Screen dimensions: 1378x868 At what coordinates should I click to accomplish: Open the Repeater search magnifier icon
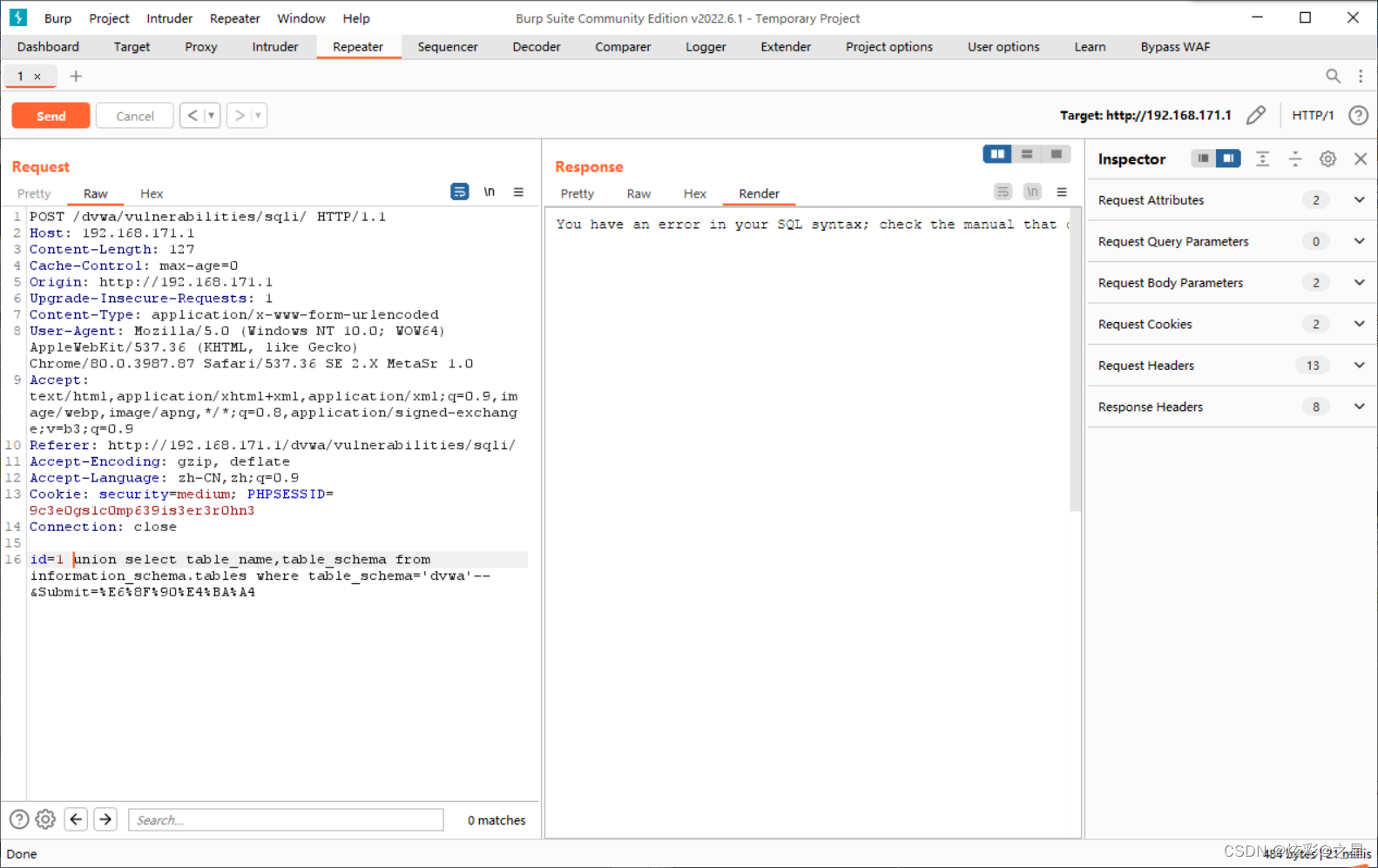1333,76
